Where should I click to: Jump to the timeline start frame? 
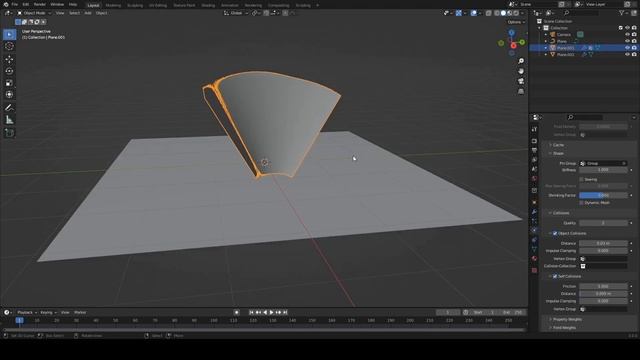[251, 312]
